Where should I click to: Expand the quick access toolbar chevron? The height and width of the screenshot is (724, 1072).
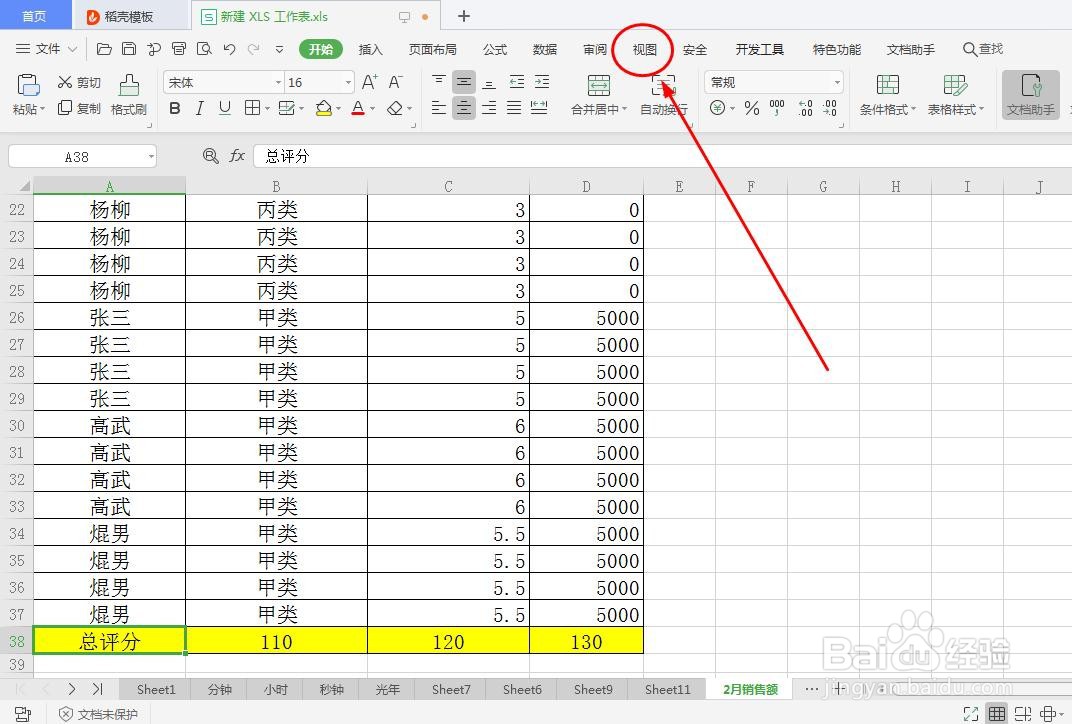tap(279, 49)
